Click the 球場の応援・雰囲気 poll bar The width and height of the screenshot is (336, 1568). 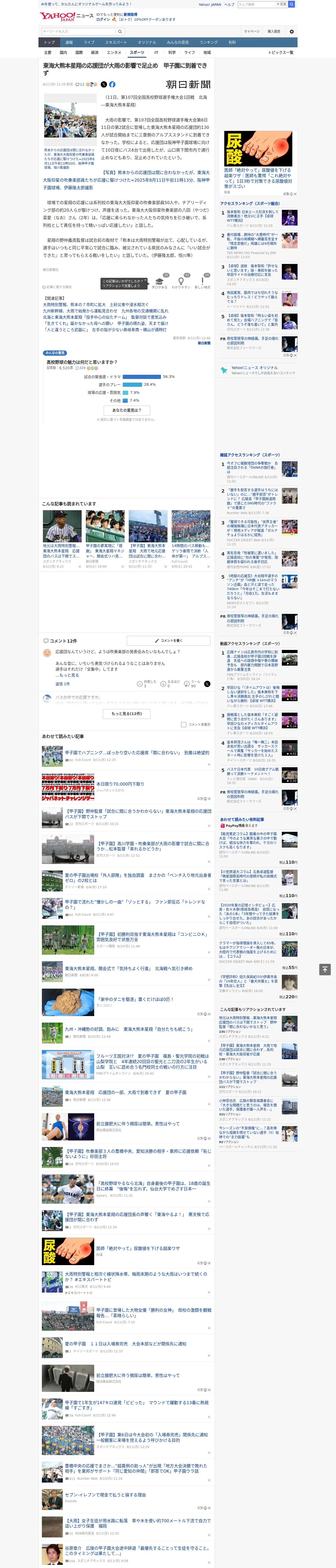click(126, 393)
